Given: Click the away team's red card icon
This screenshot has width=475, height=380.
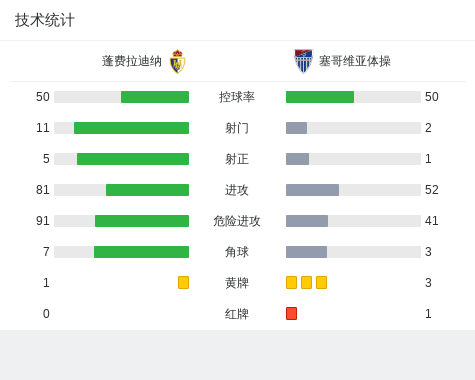Looking at the screenshot, I should click(x=291, y=313).
